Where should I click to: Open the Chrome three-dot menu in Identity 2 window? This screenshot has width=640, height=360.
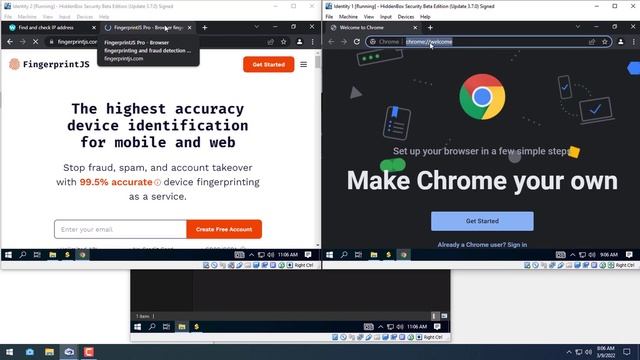click(x=313, y=42)
